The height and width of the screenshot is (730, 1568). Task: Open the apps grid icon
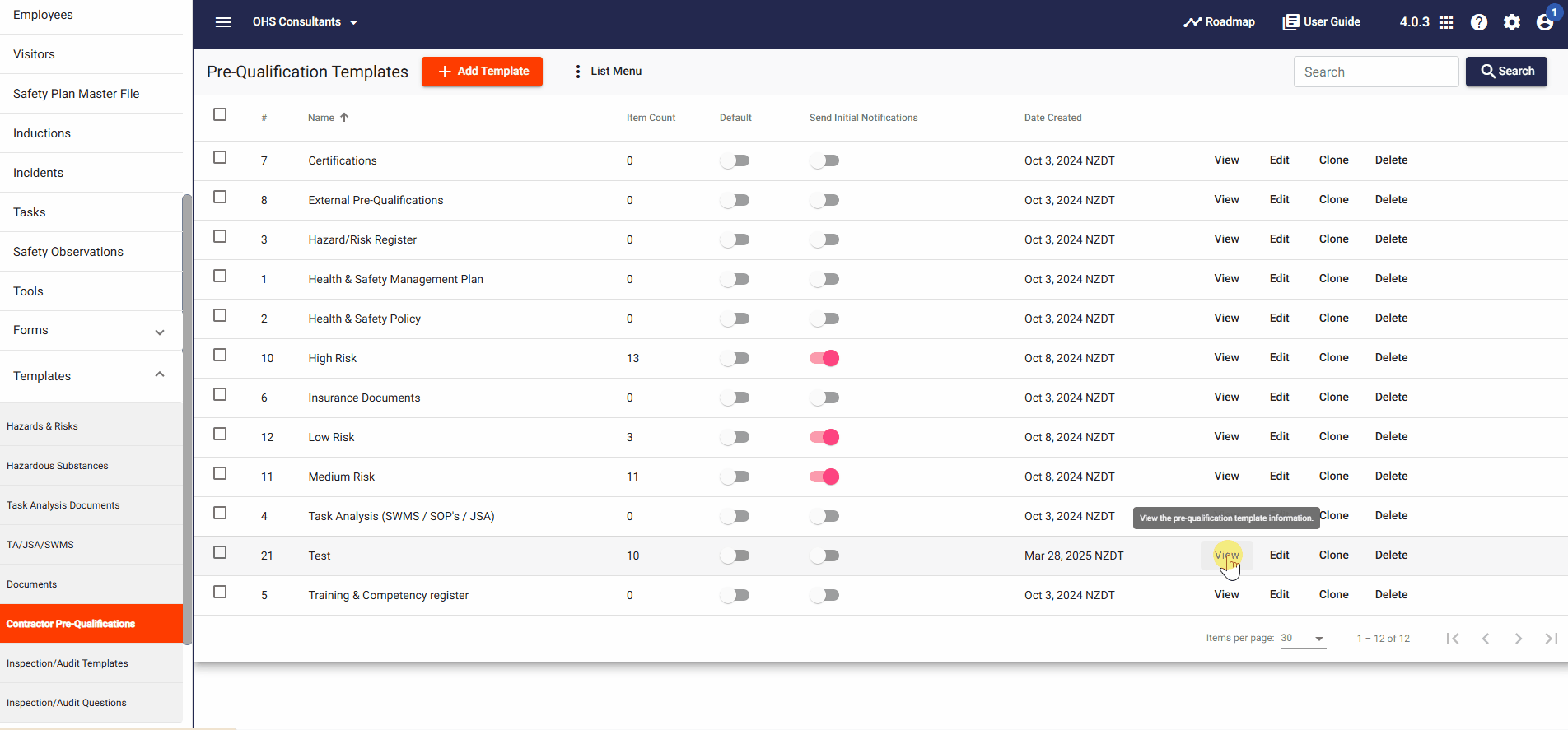click(x=1446, y=22)
